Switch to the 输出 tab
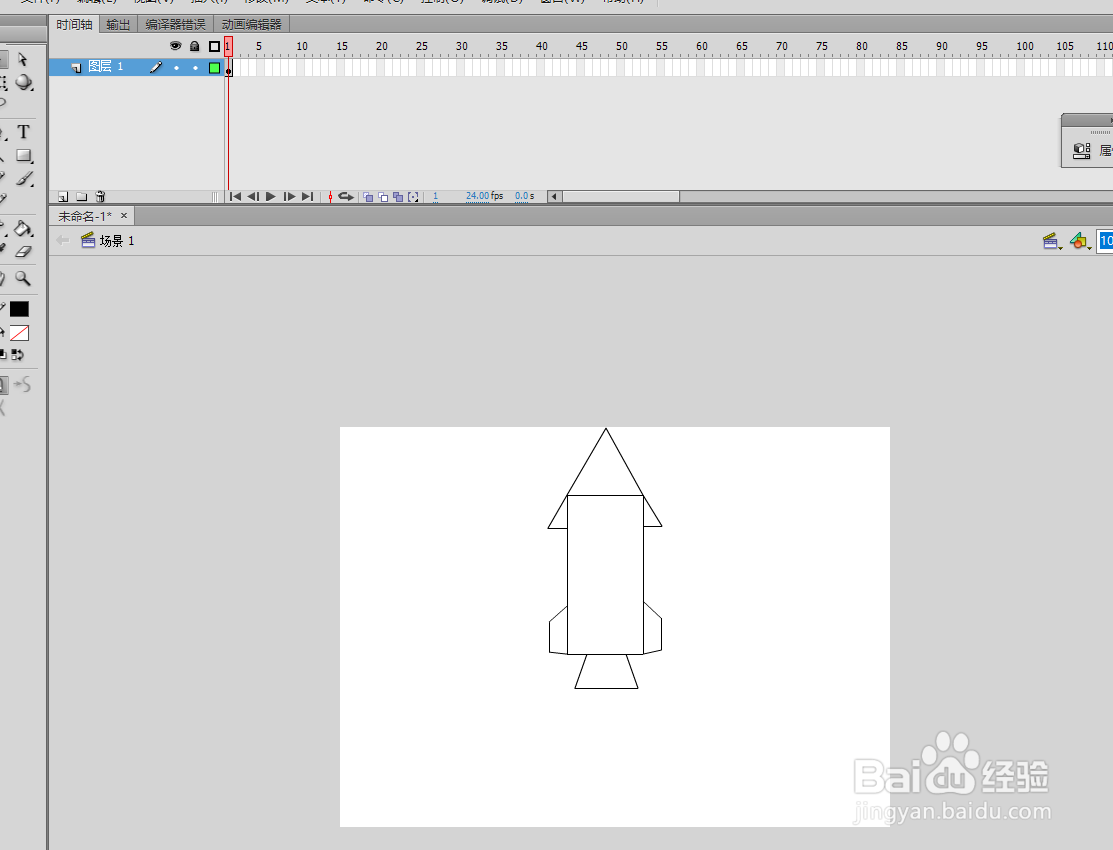Viewport: 1113px width, 850px height. [x=117, y=24]
